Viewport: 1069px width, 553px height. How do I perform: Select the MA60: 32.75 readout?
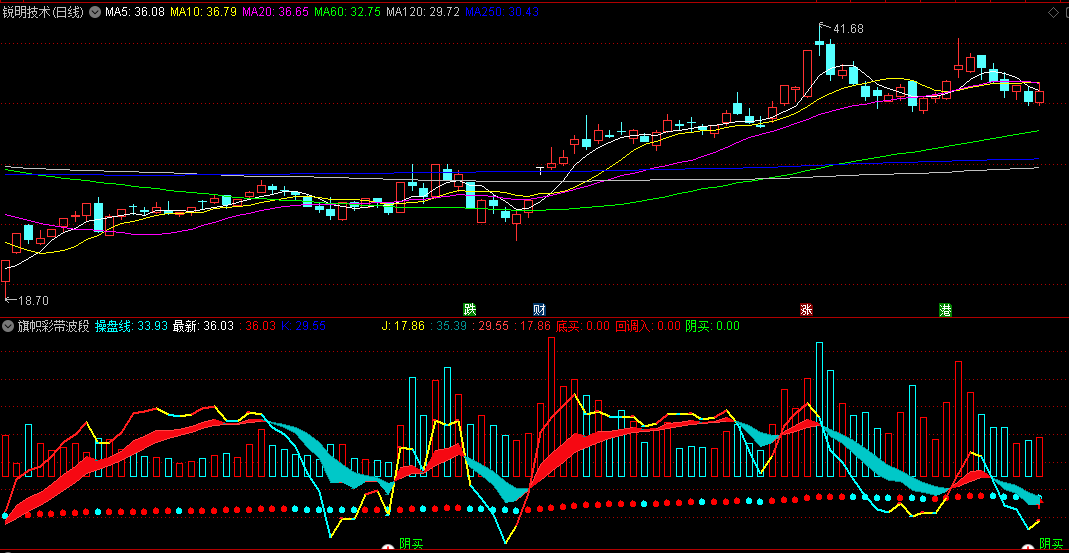pos(347,12)
